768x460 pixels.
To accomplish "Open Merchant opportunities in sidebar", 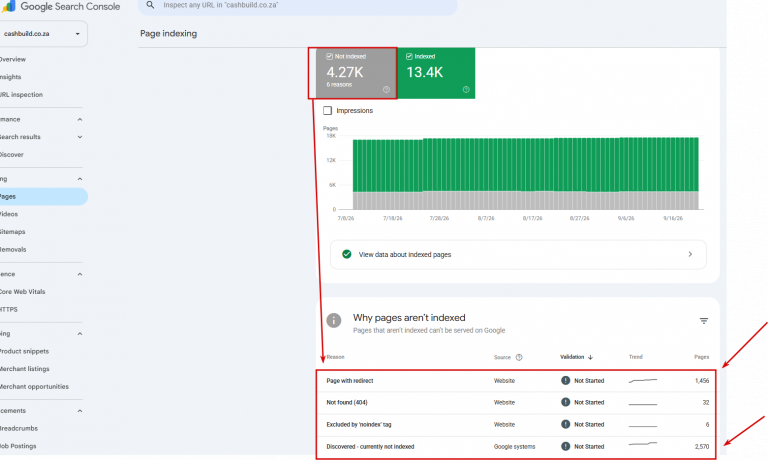I will point(34,387).
